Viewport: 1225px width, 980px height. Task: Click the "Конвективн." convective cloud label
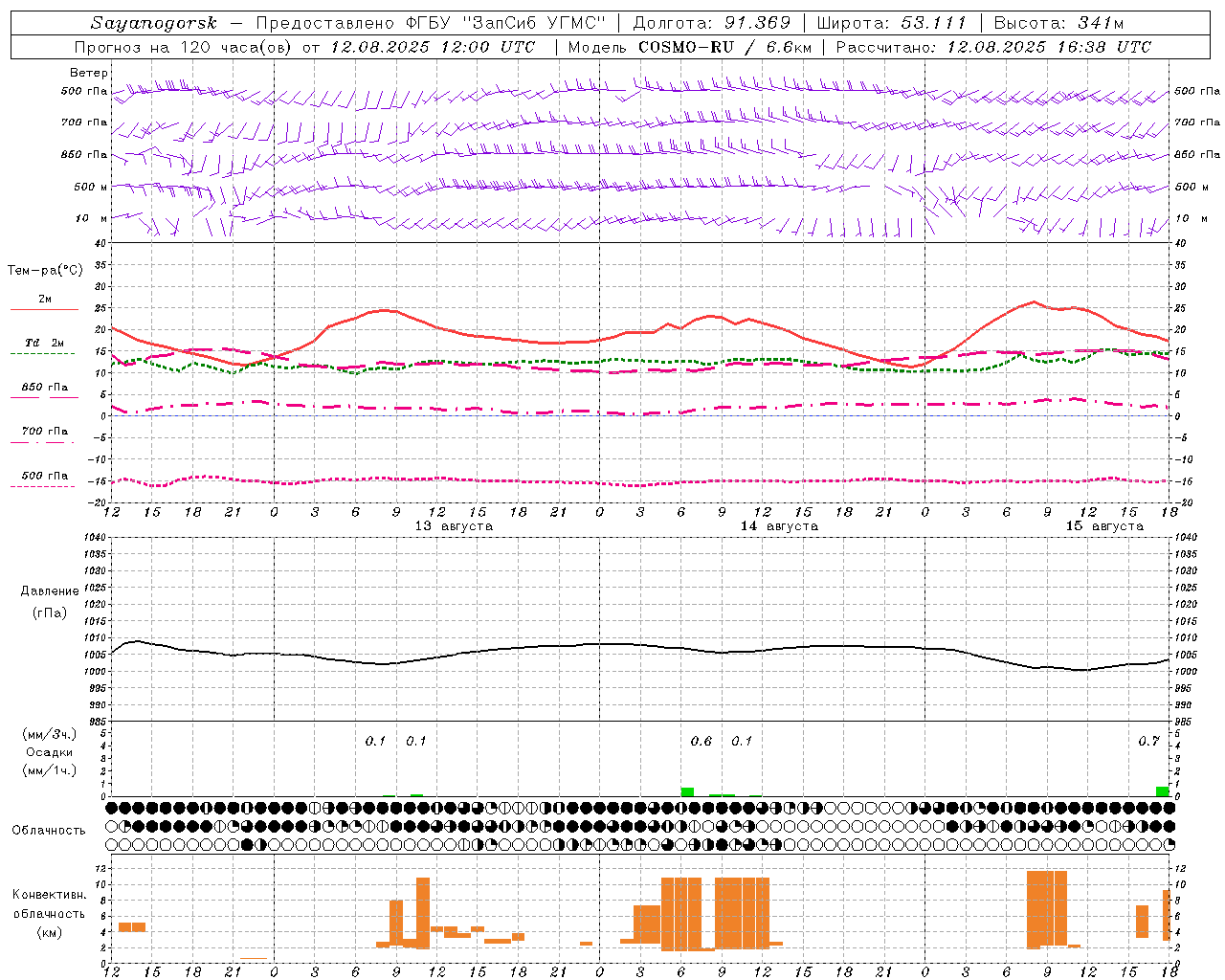tap(50, 895)
